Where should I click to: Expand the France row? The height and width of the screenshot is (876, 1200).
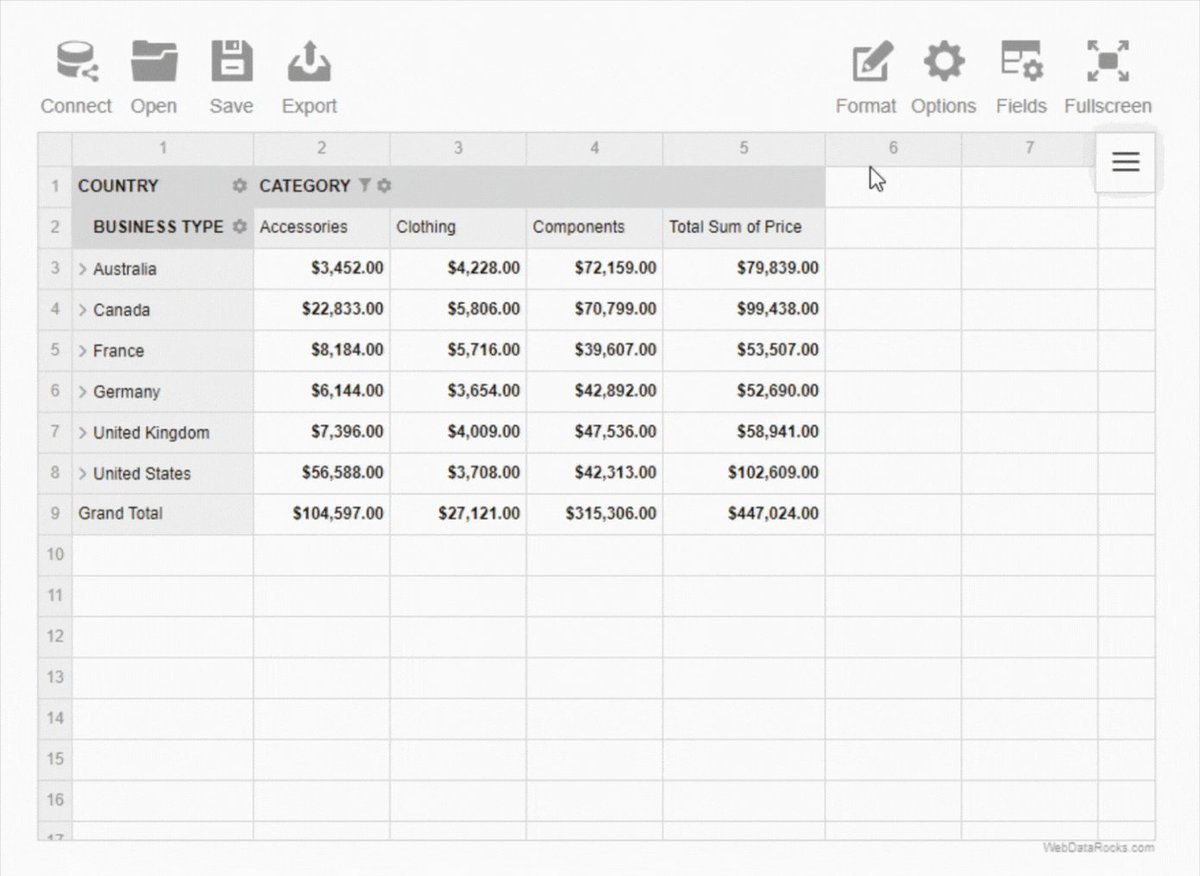[x=83, y=351]
